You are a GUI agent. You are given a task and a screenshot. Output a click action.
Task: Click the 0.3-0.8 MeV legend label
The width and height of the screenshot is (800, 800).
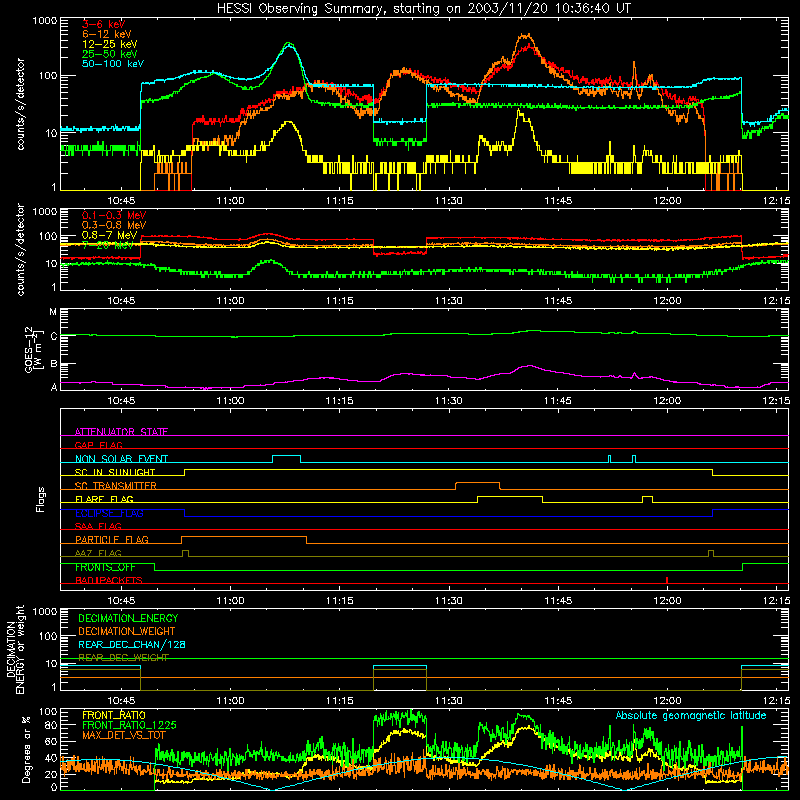coord(114,225)
